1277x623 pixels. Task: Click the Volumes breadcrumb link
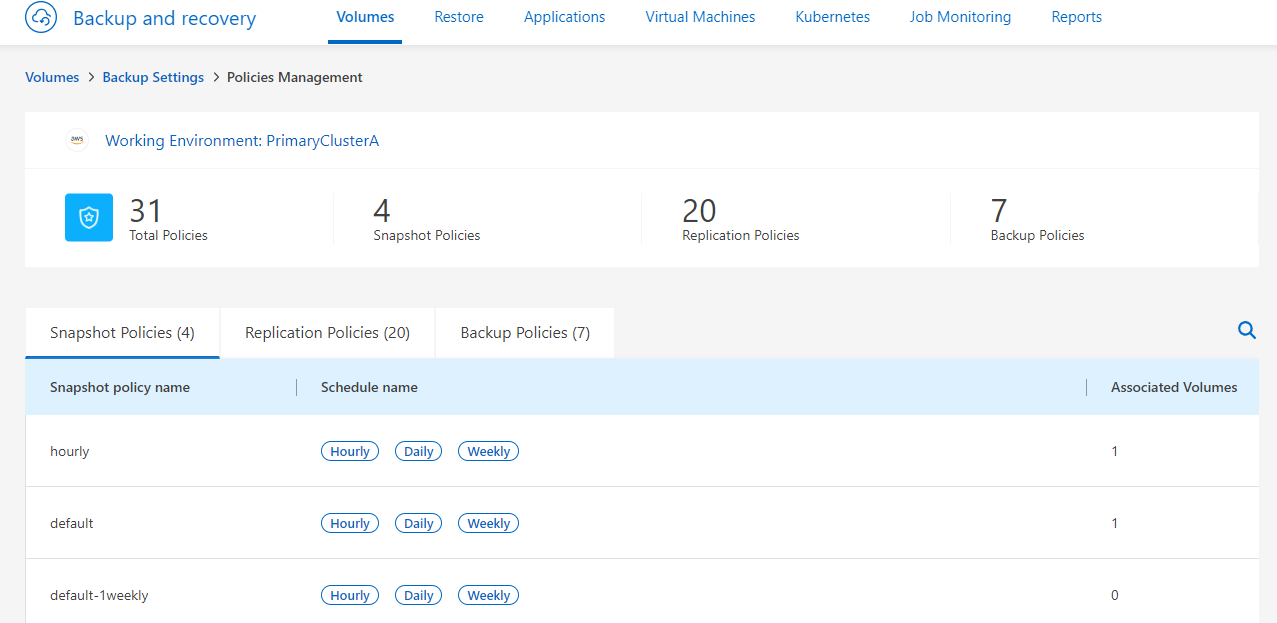point(52,77)
